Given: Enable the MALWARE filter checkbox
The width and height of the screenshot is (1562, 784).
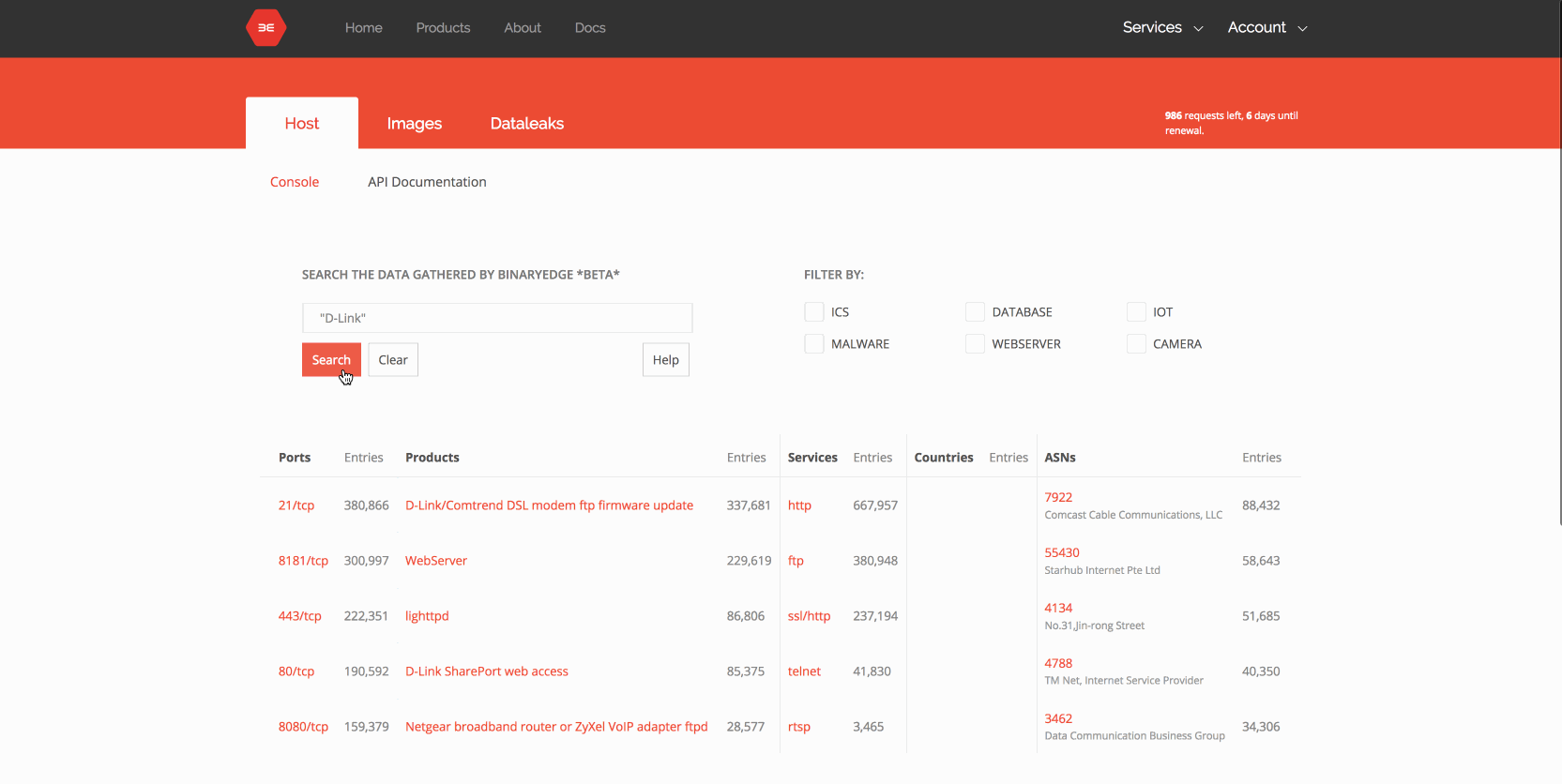Looking at the screenshot, I should pos(814,344).
